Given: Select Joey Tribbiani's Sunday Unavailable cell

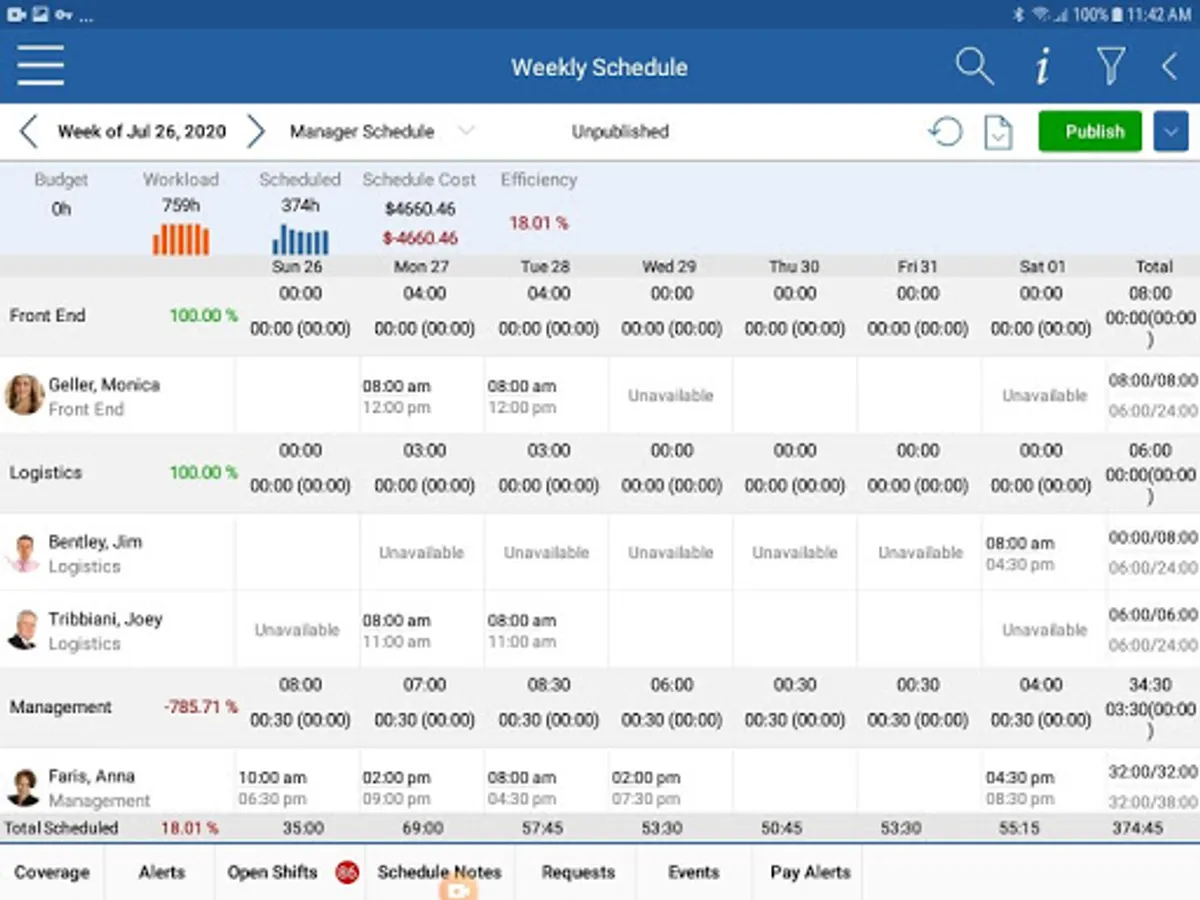Looking at the screenshot, I should (x=297, y=630).
